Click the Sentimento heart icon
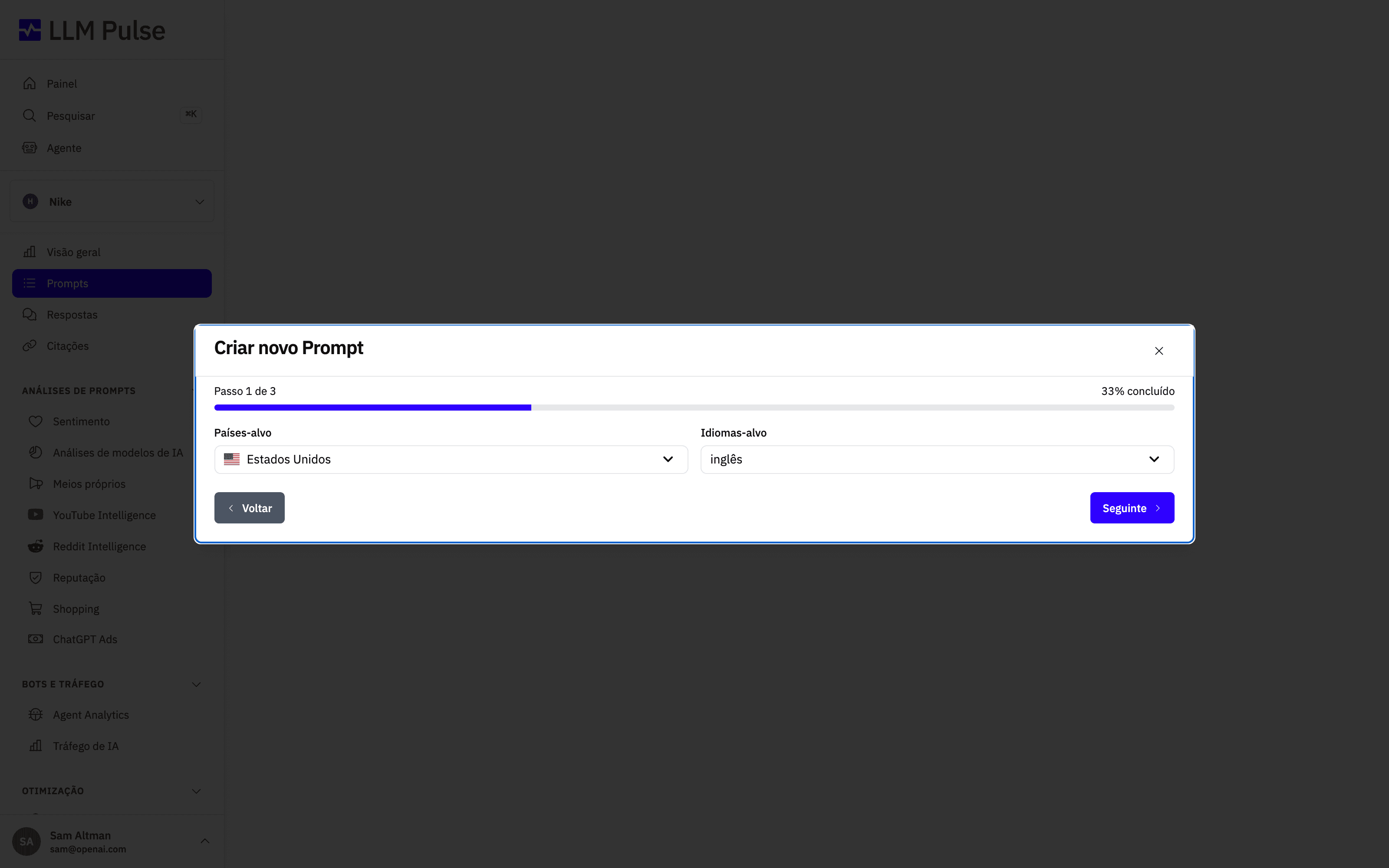This screenshot has height=868, width=1389. (x=36, y=421)
